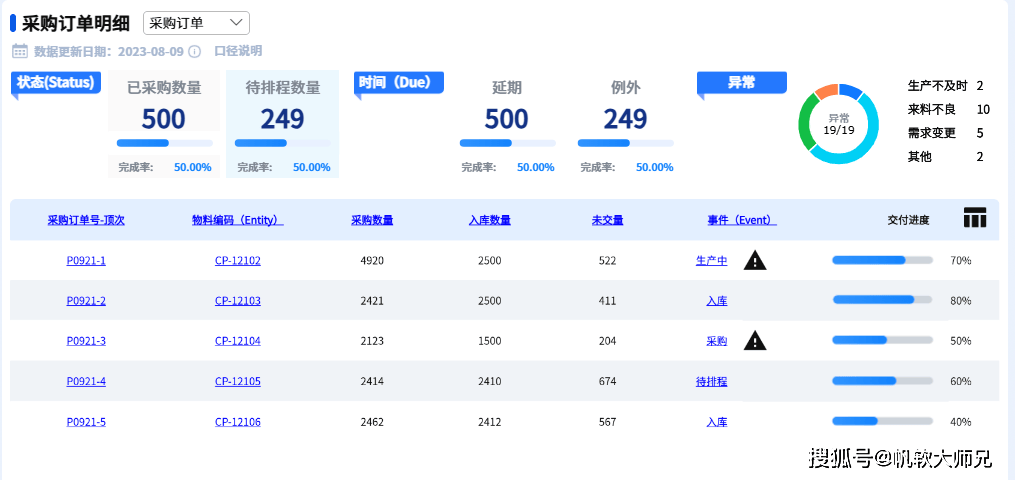Click the 待排程数量 completion progress bar

tap(283, 143)
